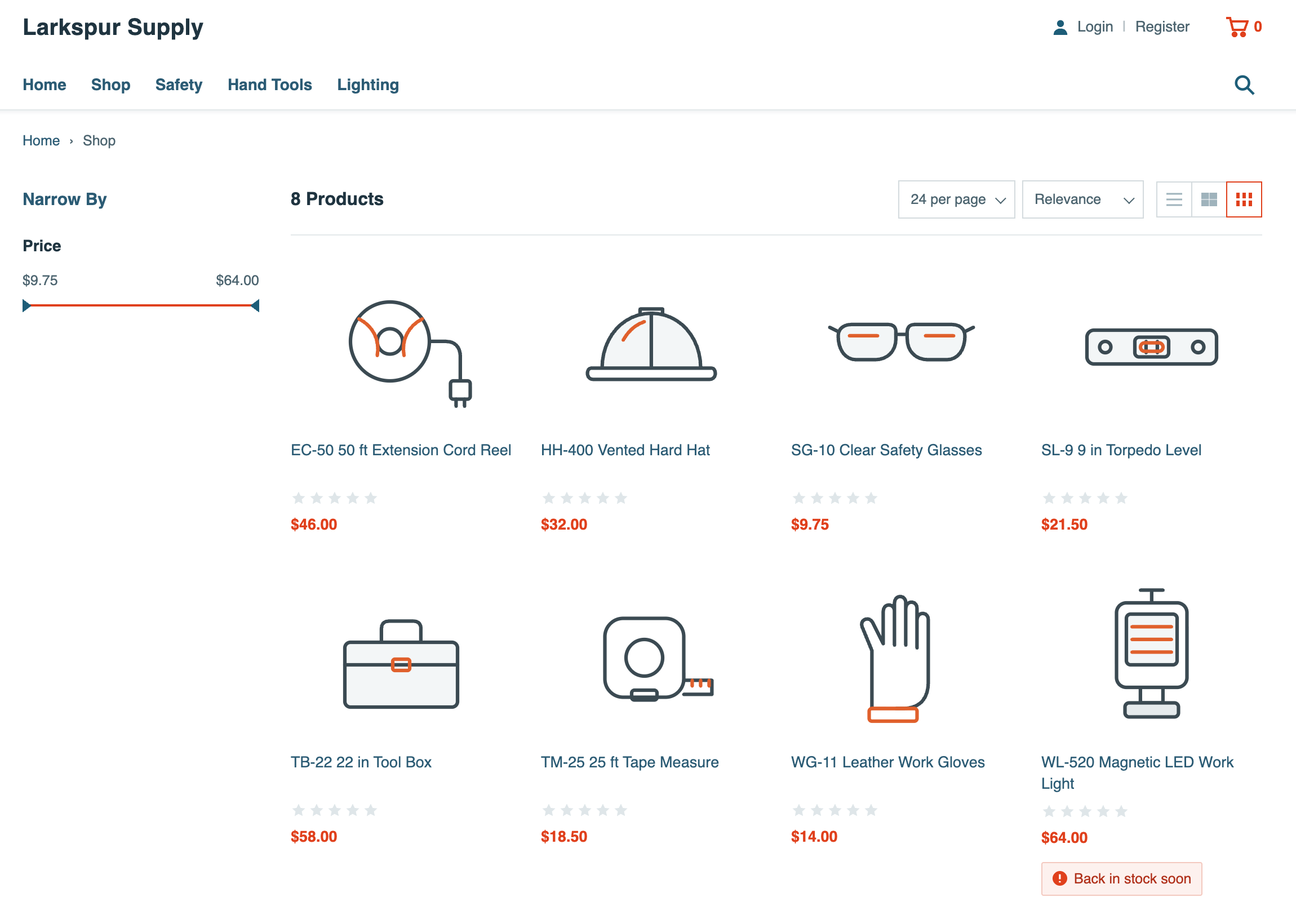The height and width of the screenshot is (924, 1296).
Task: Click the Register link
Action: [x=1162, y=26]
